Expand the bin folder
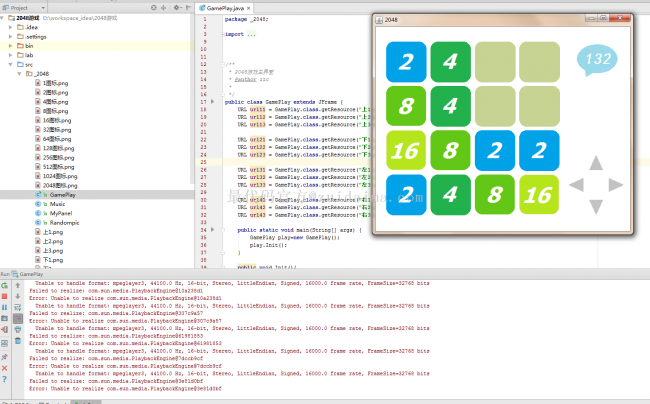This screenshot has width=650, height=404. [11, 46]
